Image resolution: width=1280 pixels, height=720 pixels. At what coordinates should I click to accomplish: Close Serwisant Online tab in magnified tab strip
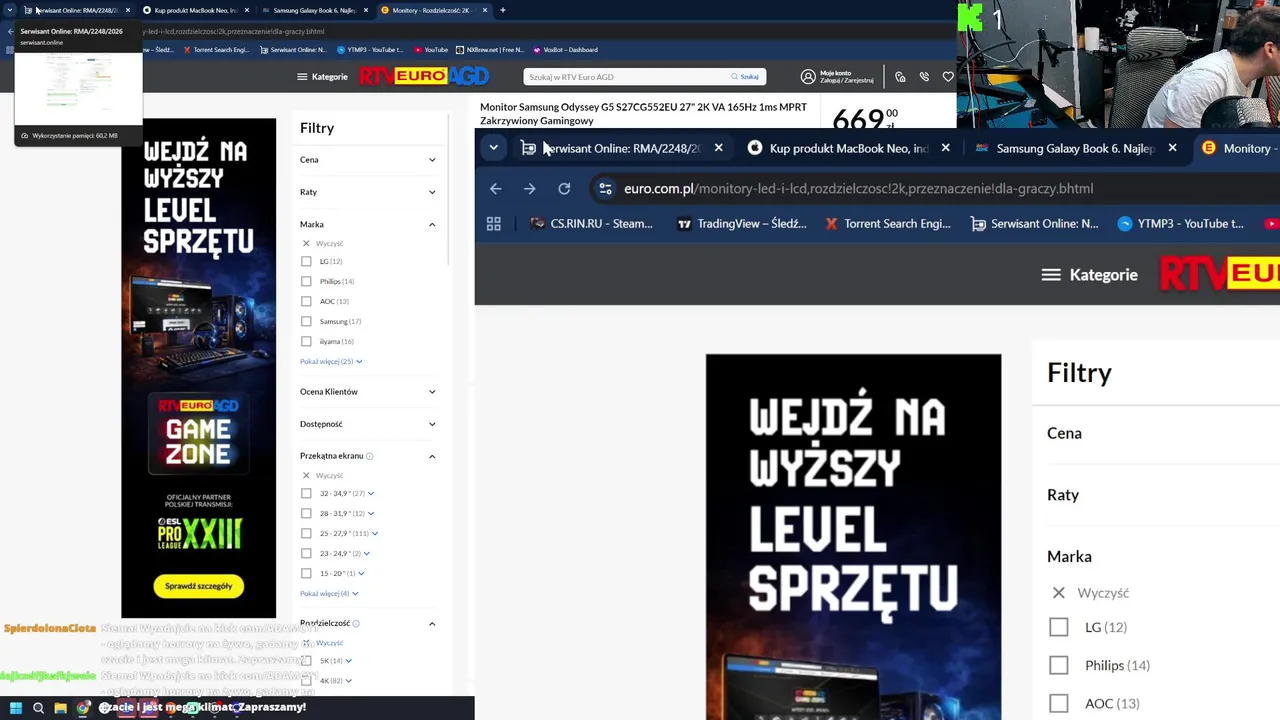pos(718,148)
